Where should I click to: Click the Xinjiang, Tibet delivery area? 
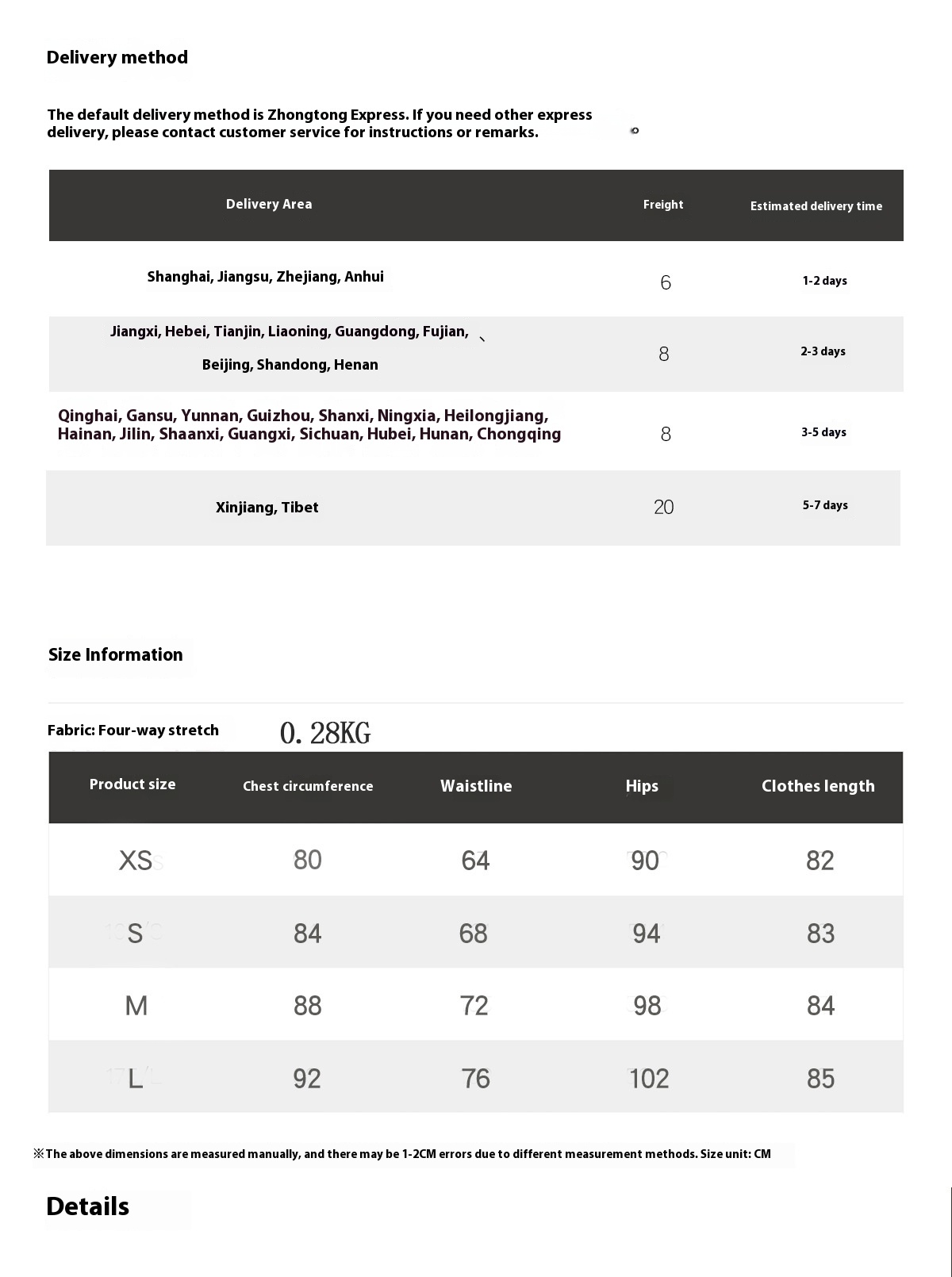tap(267, 508)
